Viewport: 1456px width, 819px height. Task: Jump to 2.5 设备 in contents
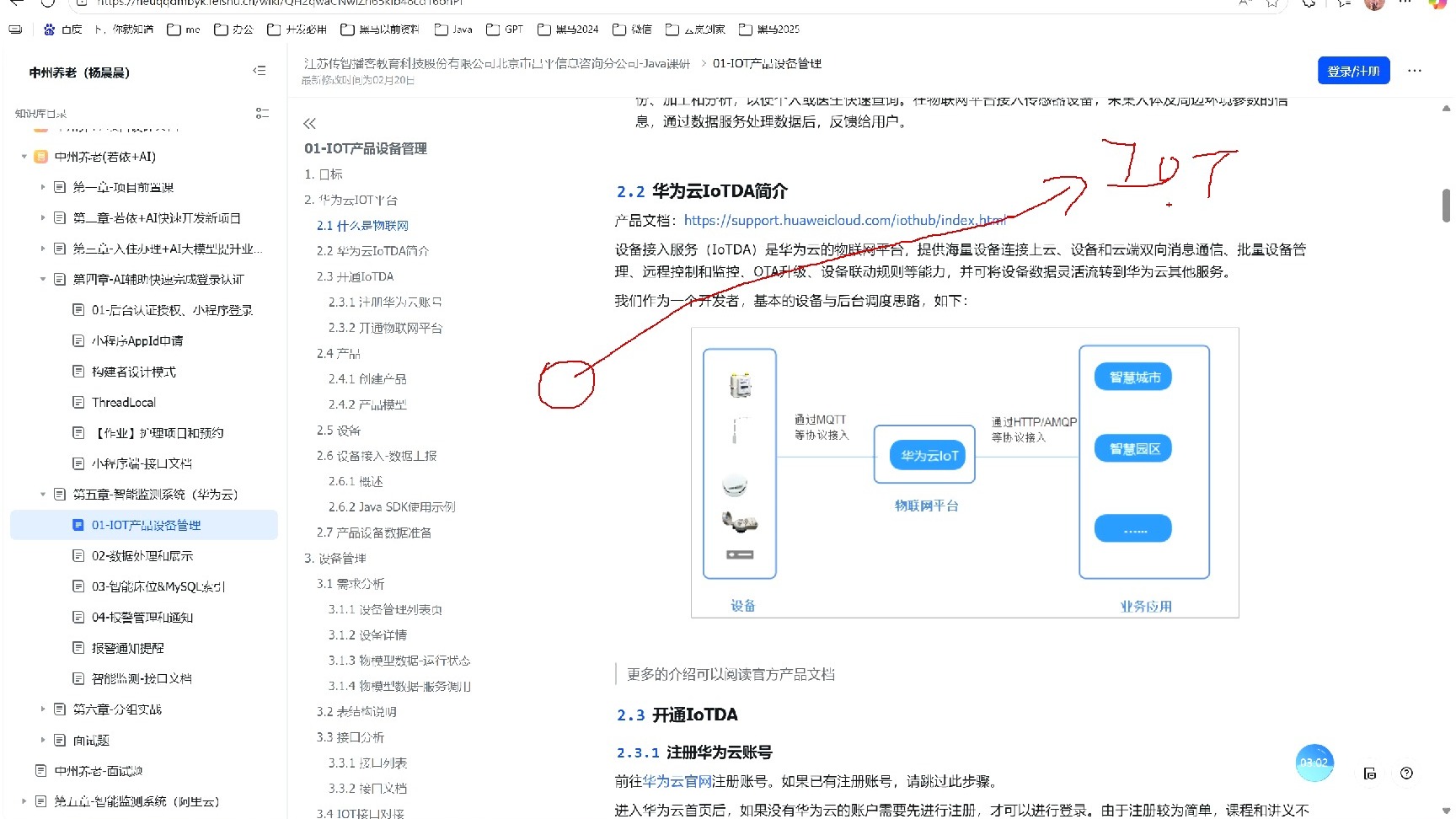click(x=338, y=431)
